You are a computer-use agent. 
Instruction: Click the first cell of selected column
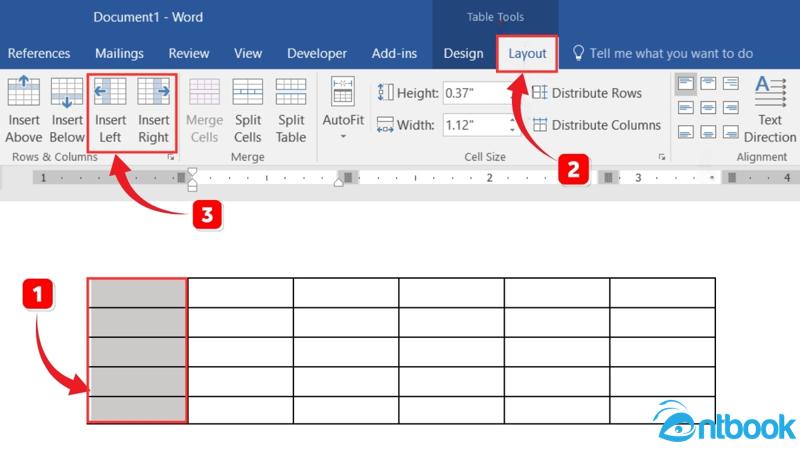pos(137,293)
